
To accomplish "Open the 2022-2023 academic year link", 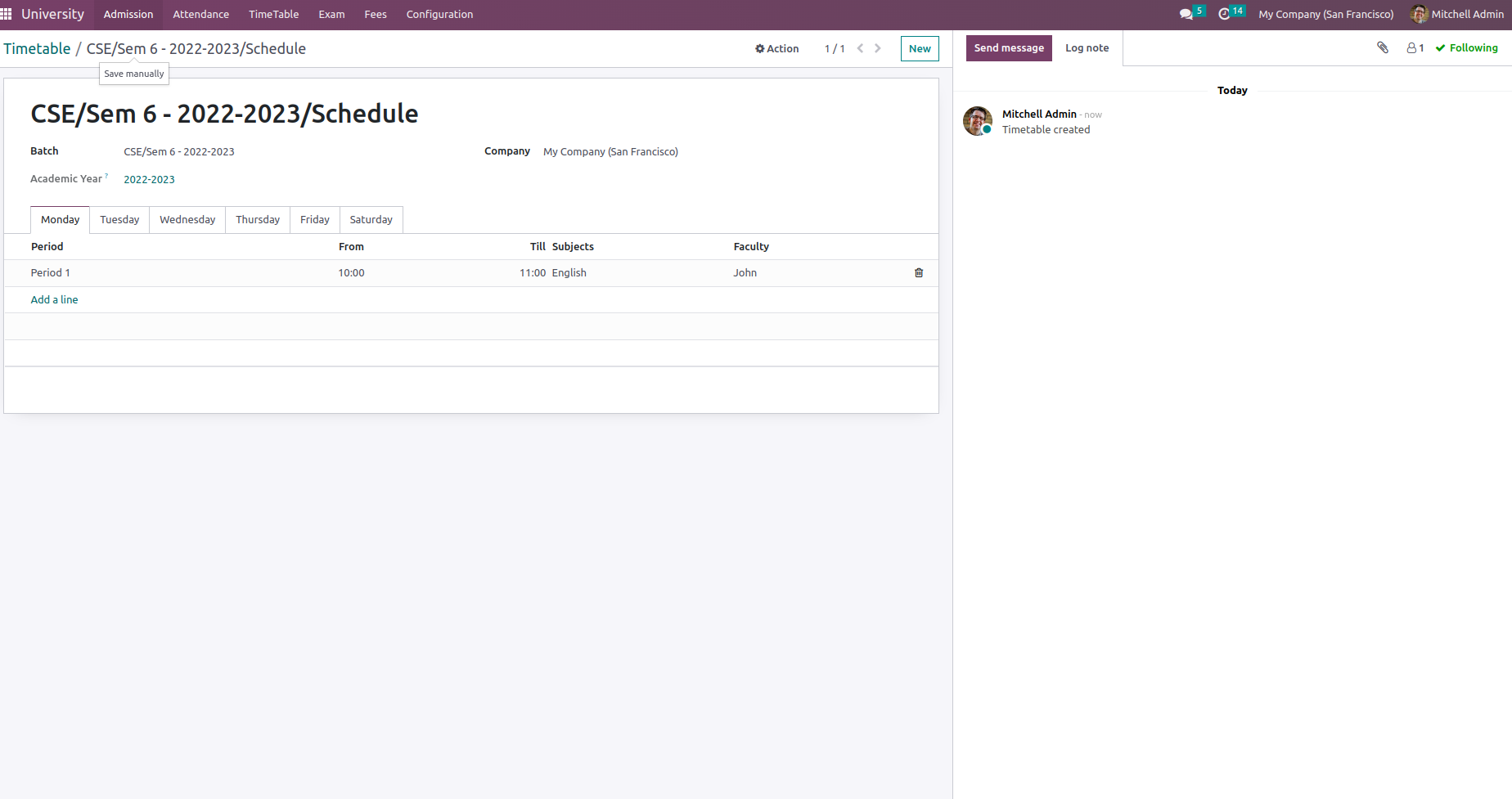I will tap(149, 180).
